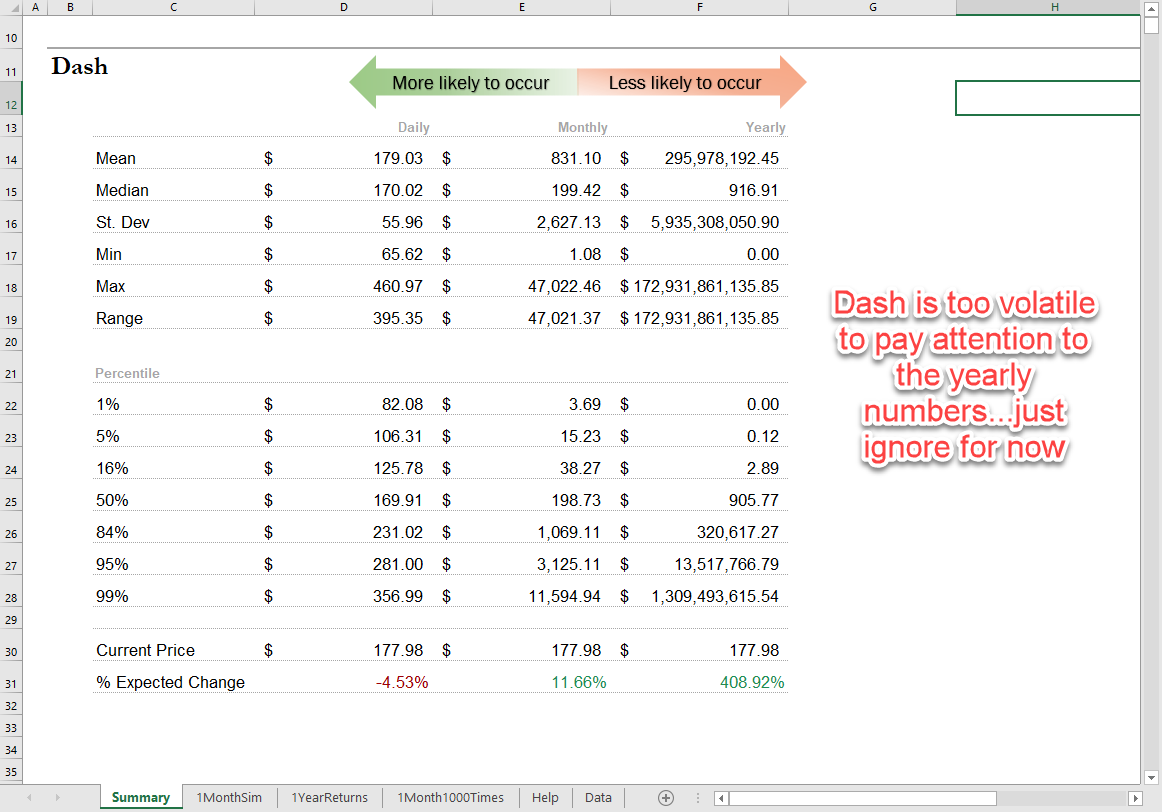1162x812 pixels.
Task: Click the select-all corner triangle
Action: coord(15,7)
